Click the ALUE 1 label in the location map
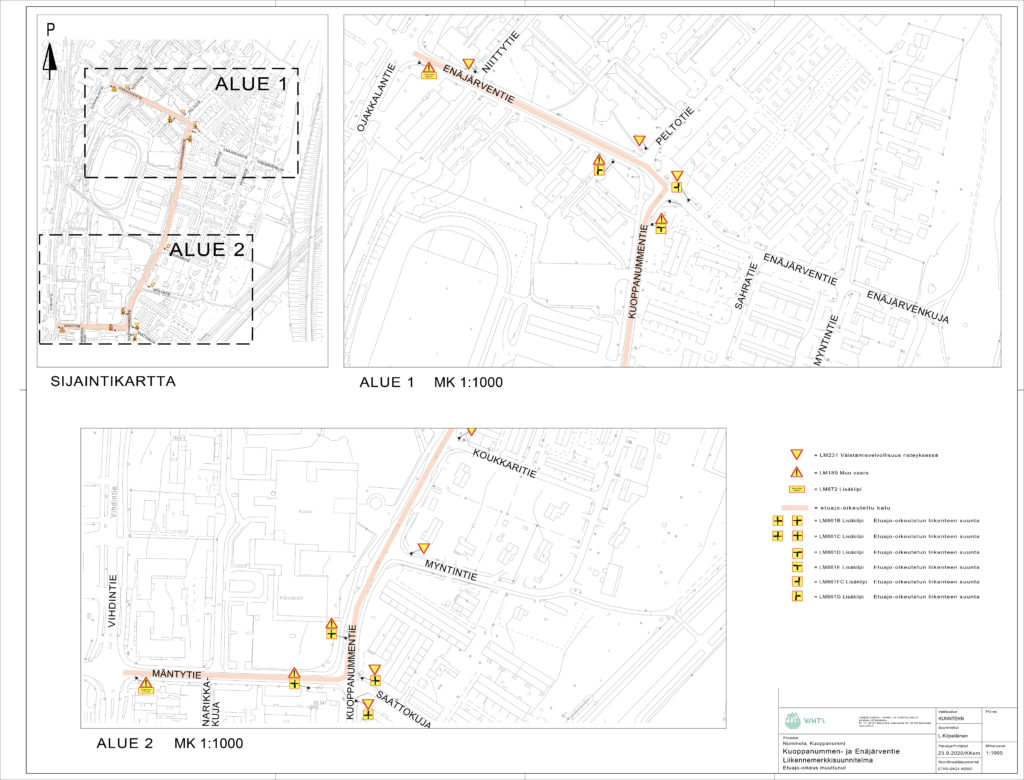Image resolution: width=1024 pixels, height=780 pixels. (x=250, y=84)
